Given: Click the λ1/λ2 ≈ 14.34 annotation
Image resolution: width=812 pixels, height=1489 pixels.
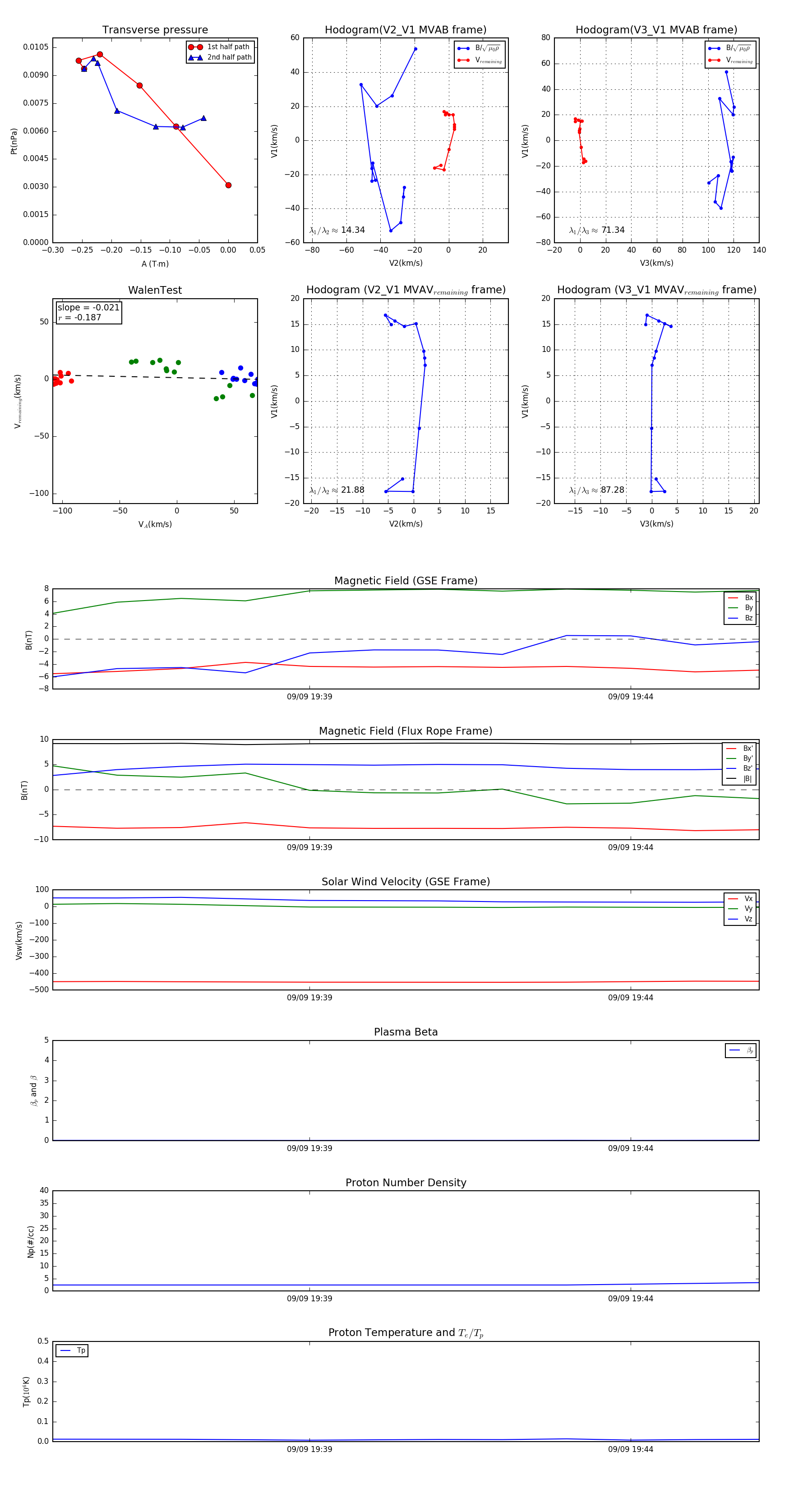Looking at the screenshot, I should point(337,230).
